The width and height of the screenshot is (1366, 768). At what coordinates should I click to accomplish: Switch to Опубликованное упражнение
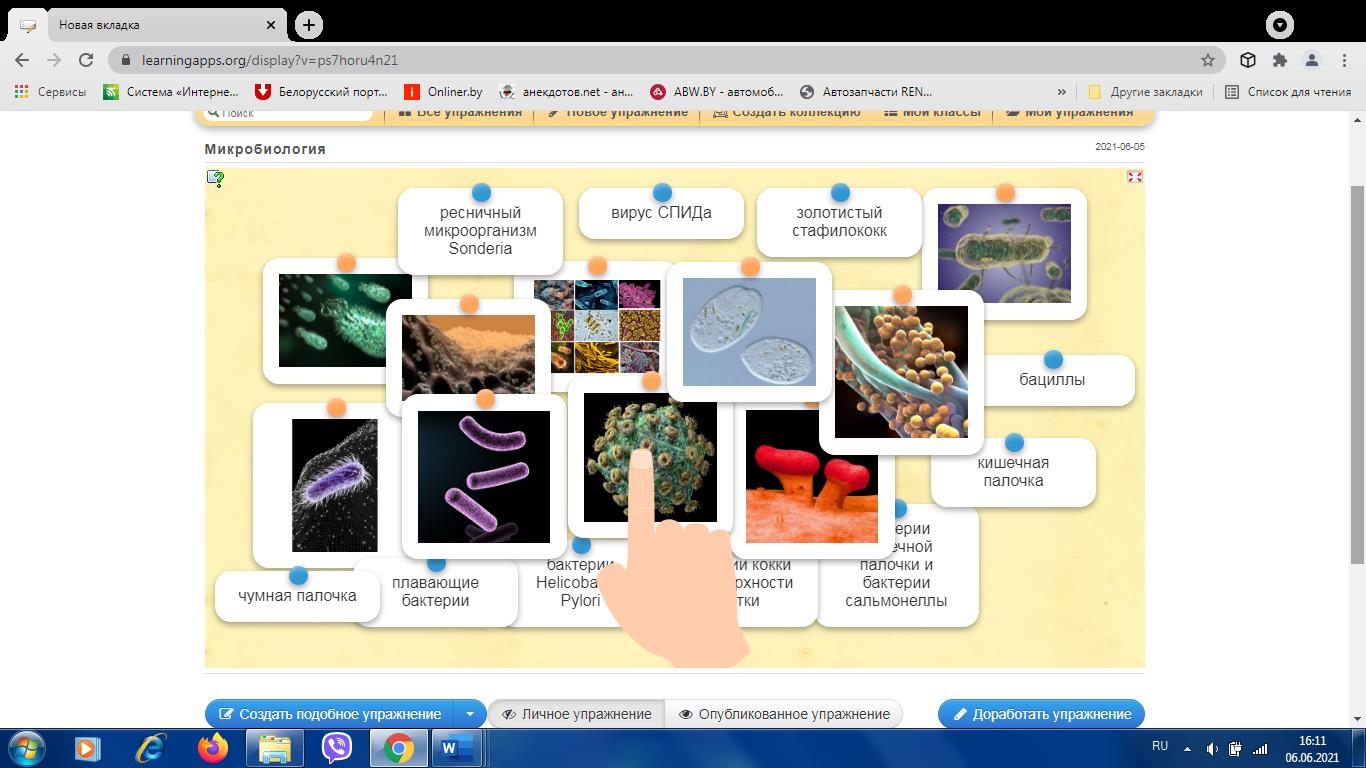tap(784, 714)
